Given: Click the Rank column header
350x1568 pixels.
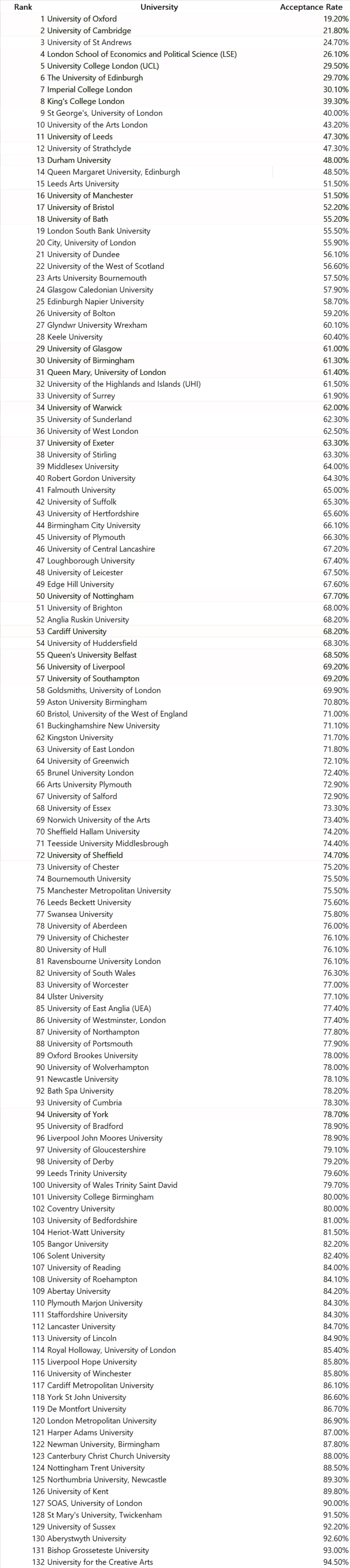Looking at the screenshot, I should click(x=23, y=7).
